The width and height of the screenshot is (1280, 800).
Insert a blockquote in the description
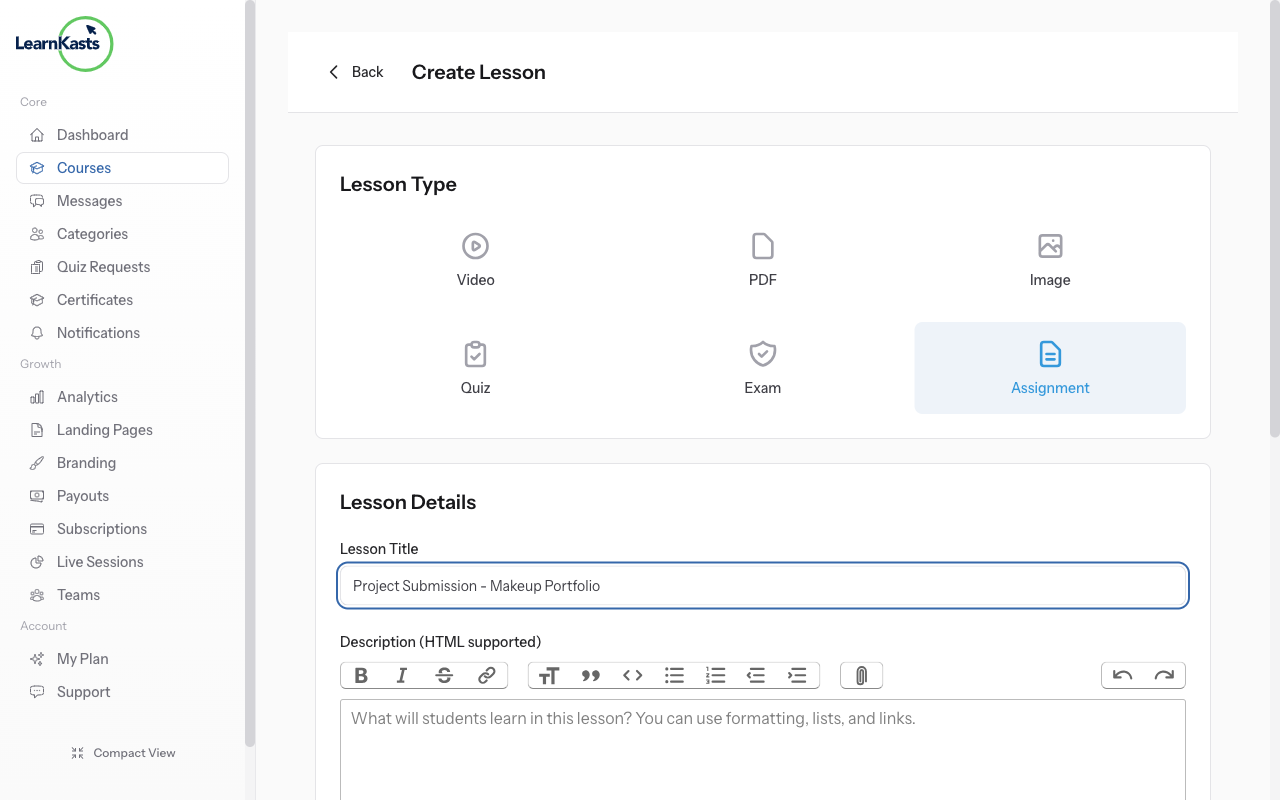click(590, 675)
